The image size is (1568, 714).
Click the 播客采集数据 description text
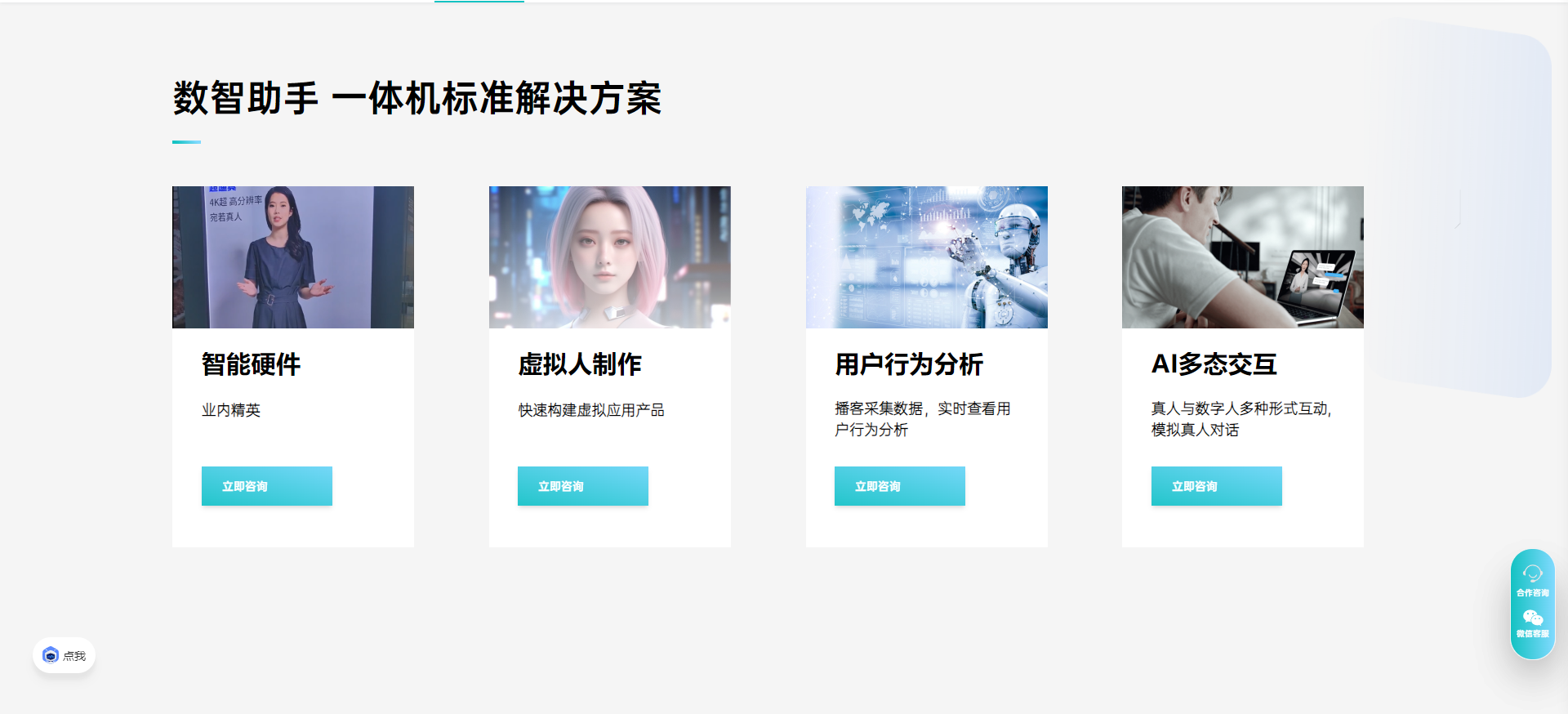click(x=923, y=419)
